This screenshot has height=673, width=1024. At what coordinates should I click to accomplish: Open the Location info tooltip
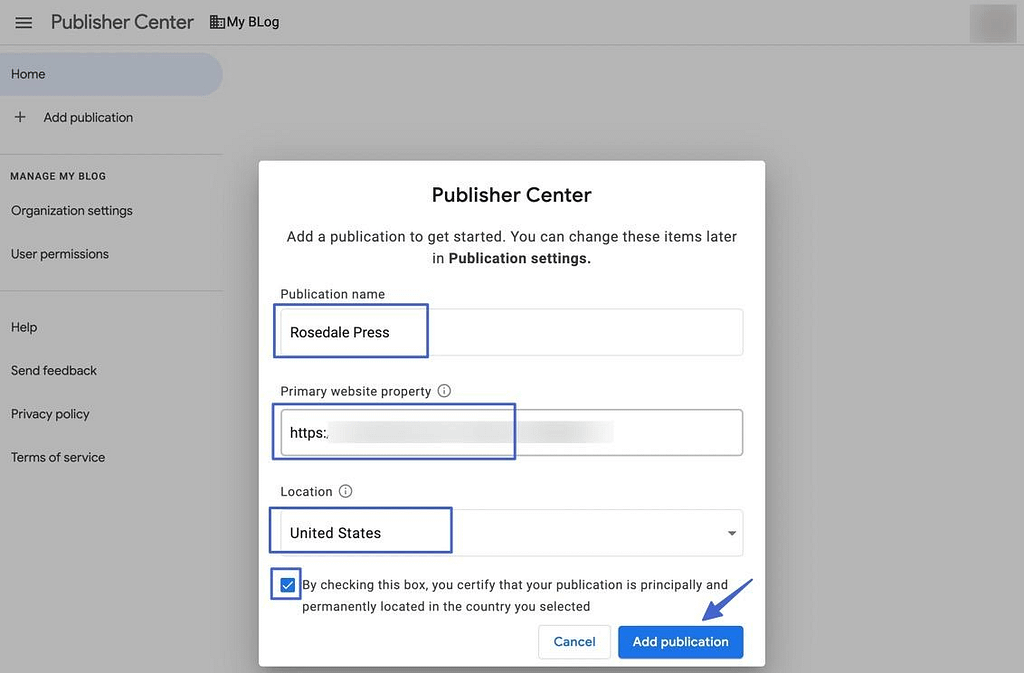click(x=345, y=491)
